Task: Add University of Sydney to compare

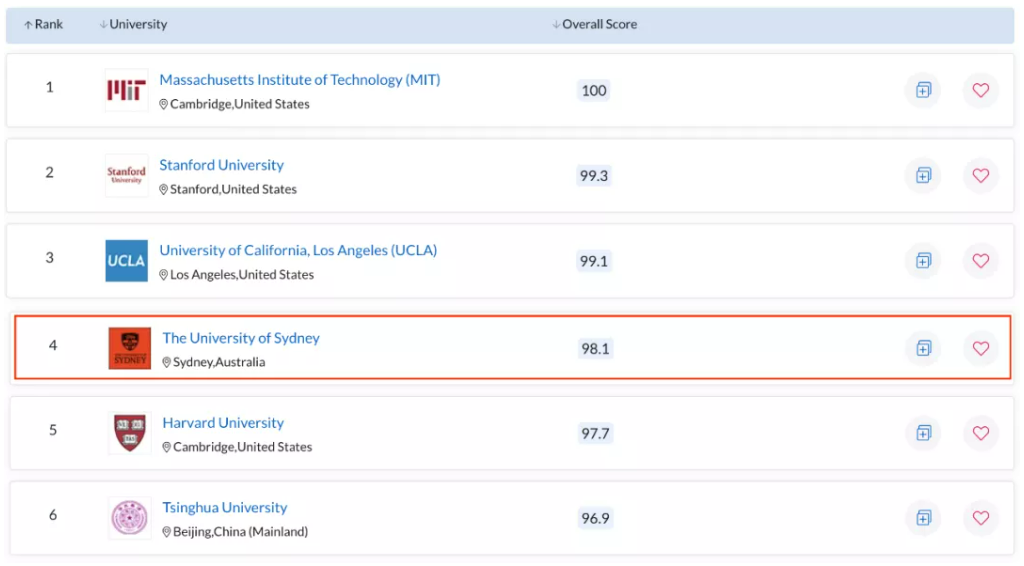Action: click(923, 349)
